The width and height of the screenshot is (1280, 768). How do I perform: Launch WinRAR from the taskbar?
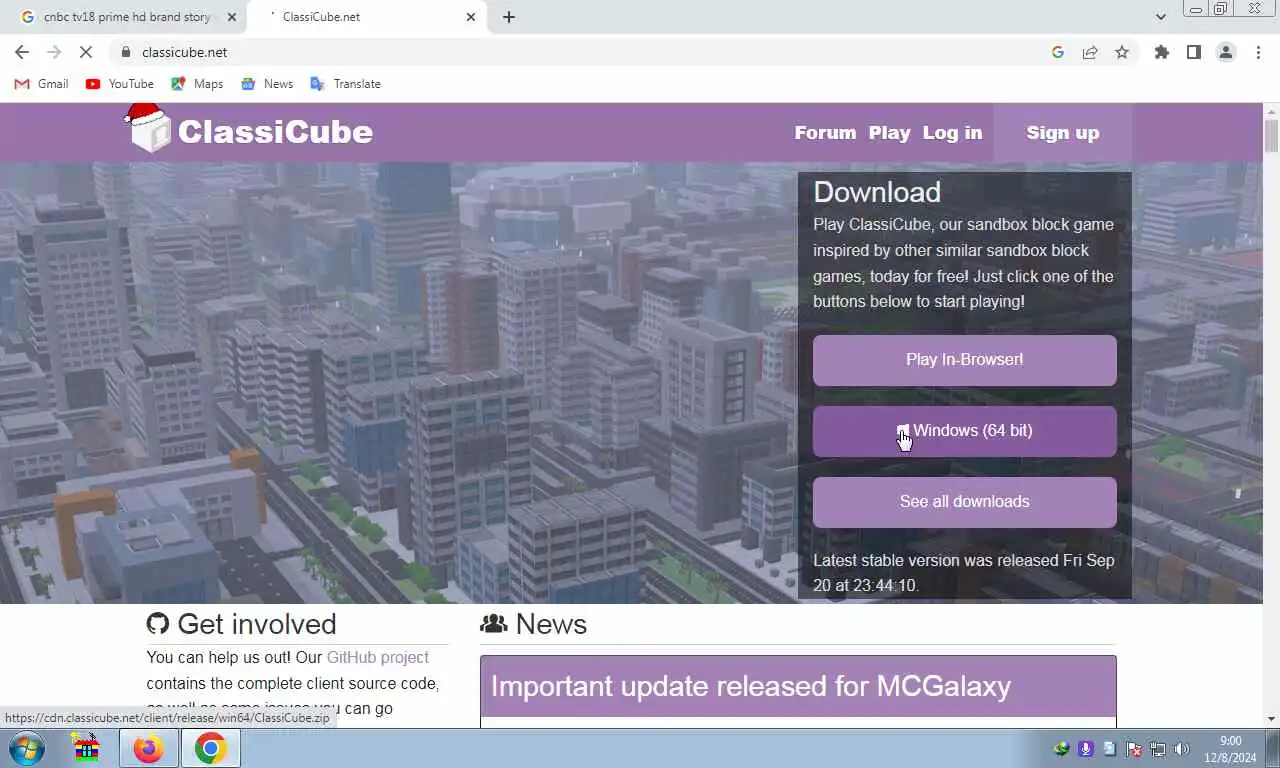88,748
